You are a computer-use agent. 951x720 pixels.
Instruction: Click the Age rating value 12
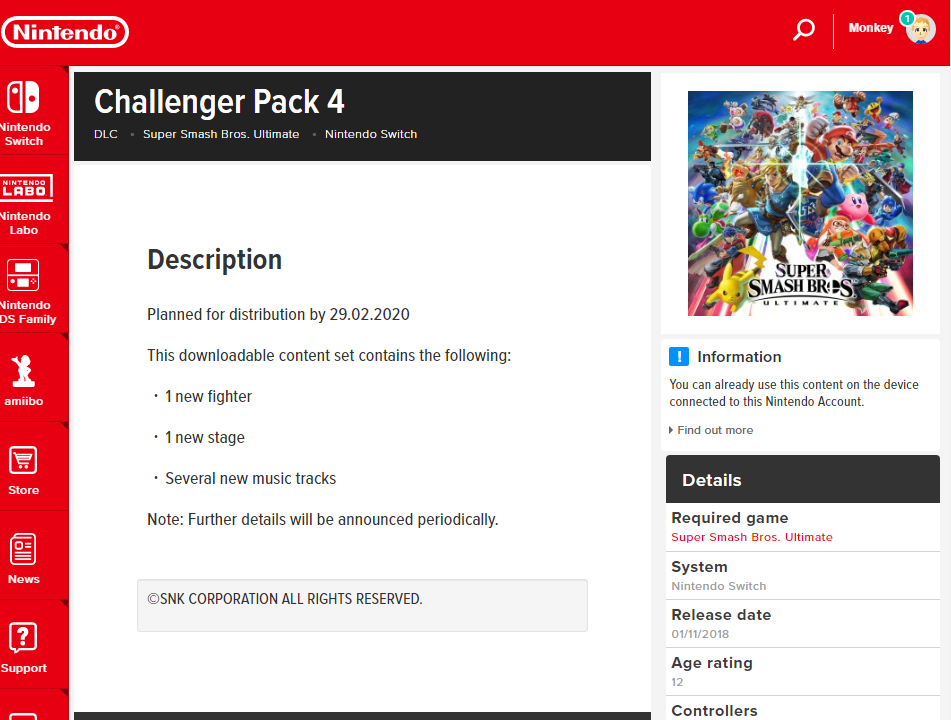tap(677, 682)
